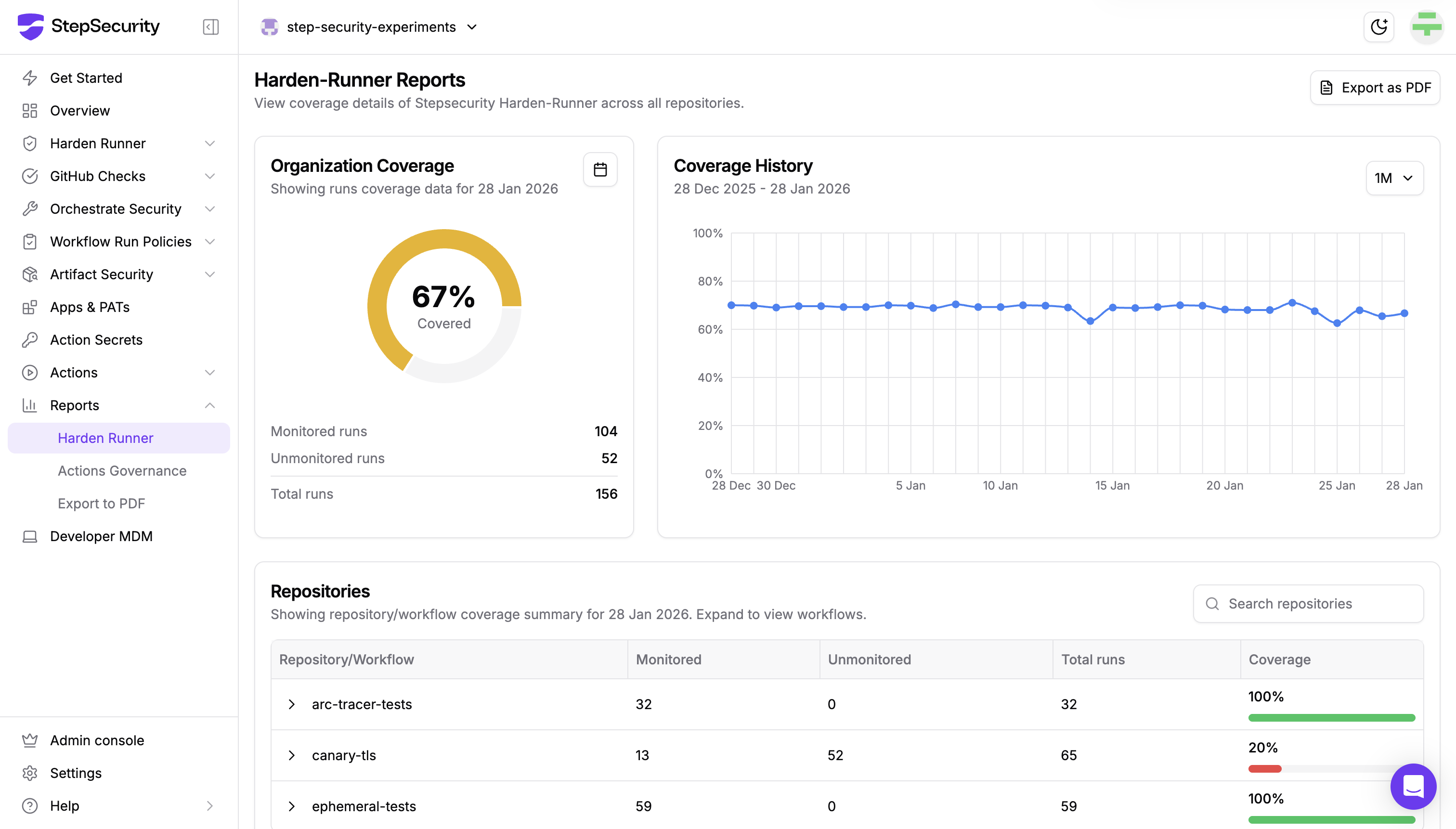Screen dimensions: 1456x829
Task: Select Actions Governance report
Action: tap(122, 471)
